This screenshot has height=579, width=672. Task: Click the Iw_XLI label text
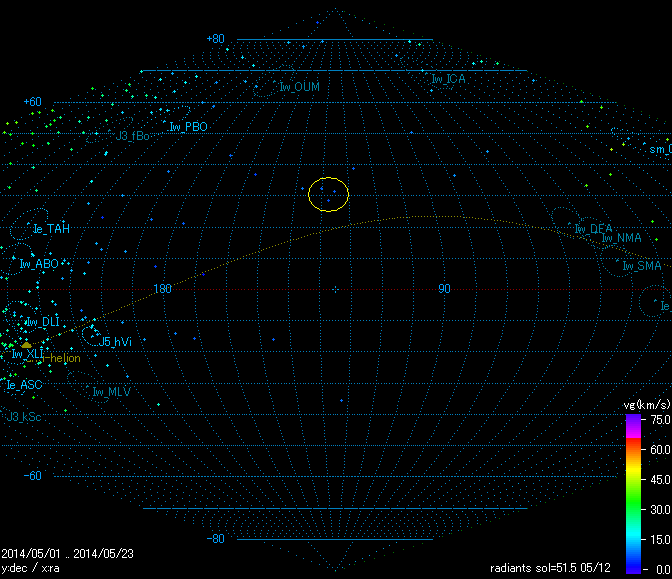pos(27,354)
